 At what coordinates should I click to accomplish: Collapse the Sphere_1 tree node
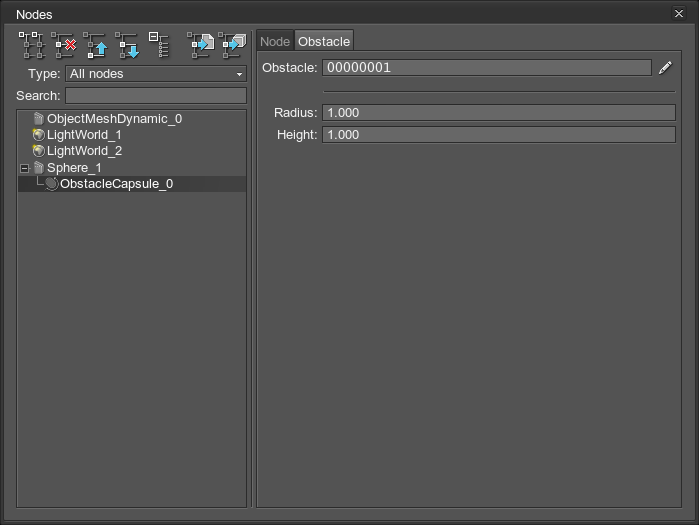click(25, 168)
